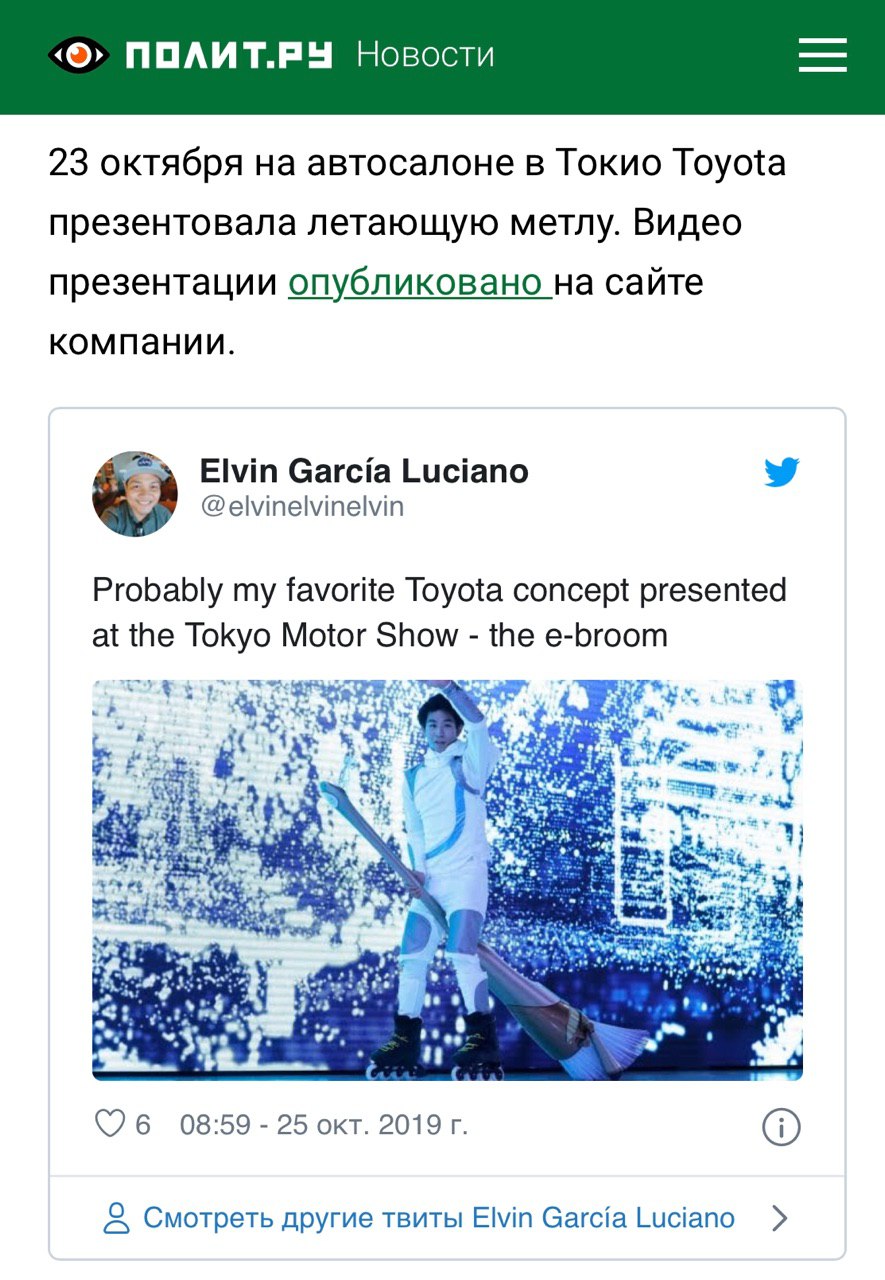This screenshot has width=885, height=1280.
Task: Open the e-broom tweet photo
Action: coord(447,880)
